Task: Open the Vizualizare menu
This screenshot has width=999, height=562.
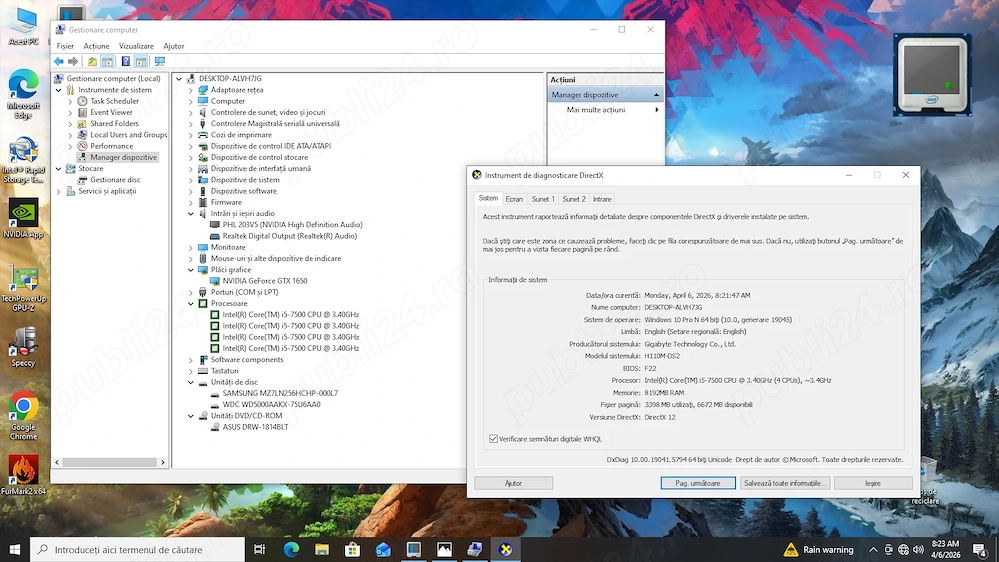Action: 136,46
